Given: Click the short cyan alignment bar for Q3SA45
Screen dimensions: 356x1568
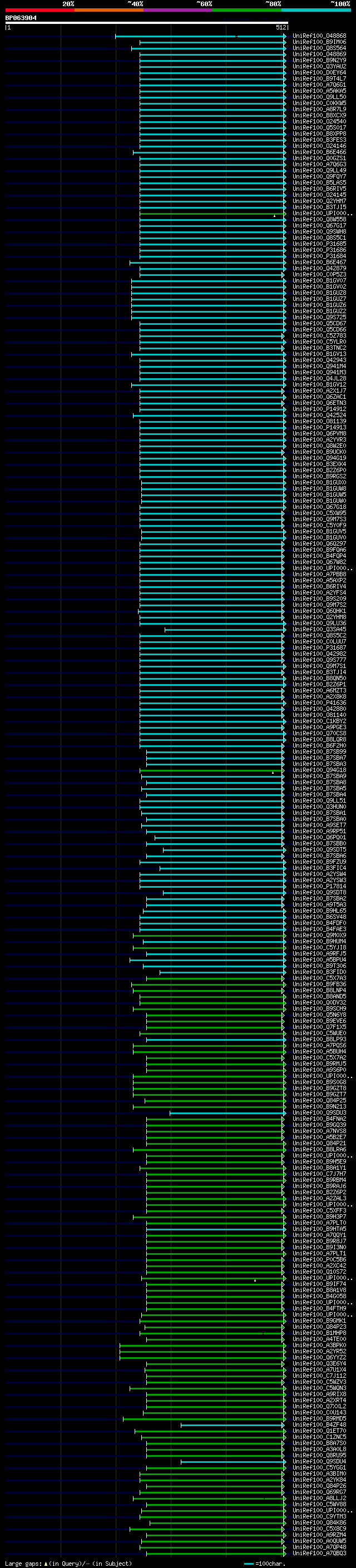Looking at the screenshot, I should pyautogui.click(x=224, y=630).
